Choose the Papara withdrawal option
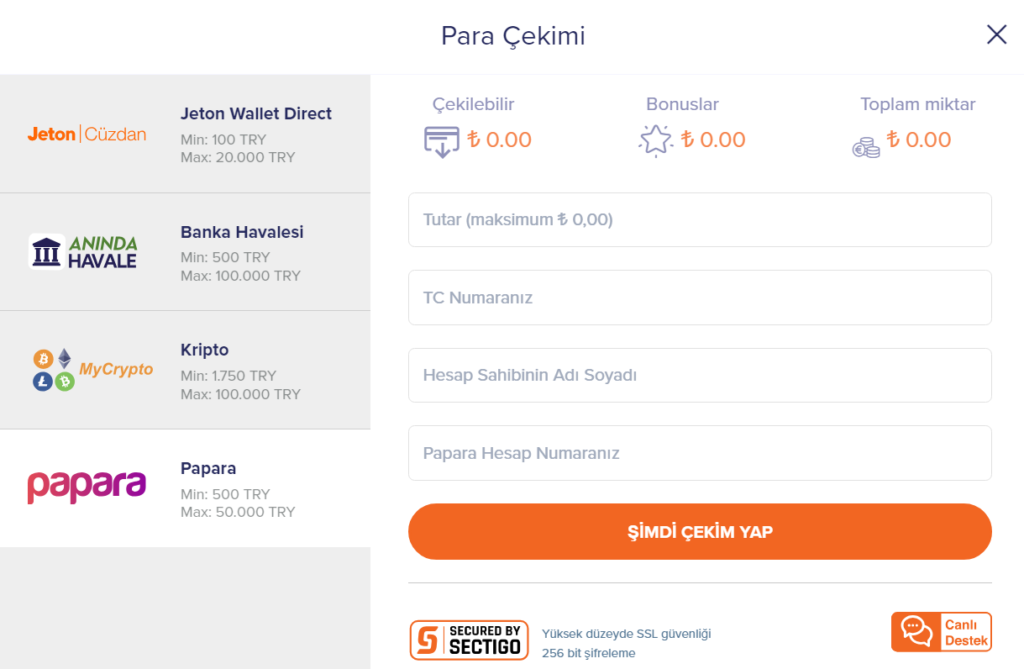Image resolution: width=1024 pixels, height=669 pixels. pyautogui.click(x=185, y=489)
